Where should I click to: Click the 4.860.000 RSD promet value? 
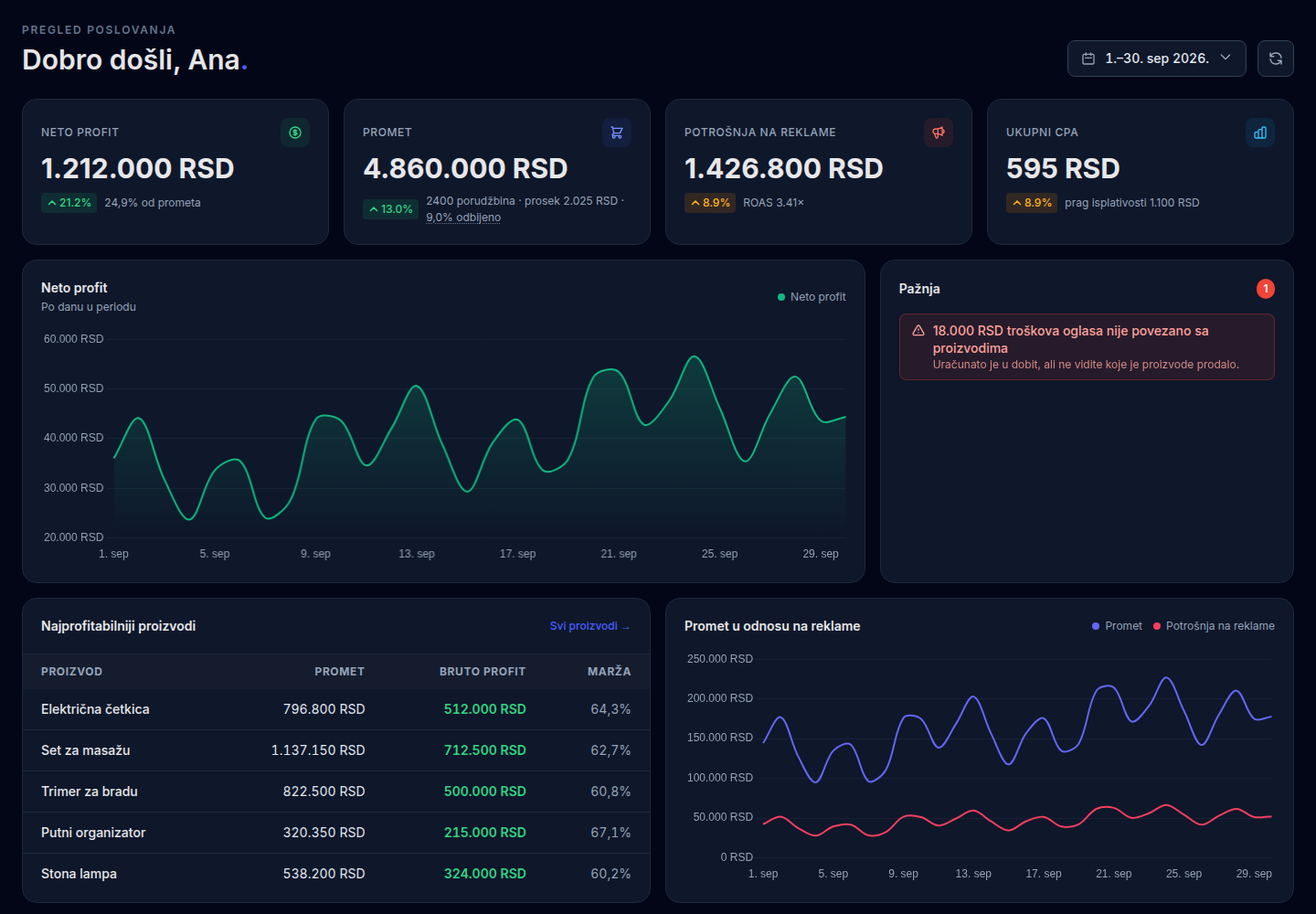coord(465,169)
